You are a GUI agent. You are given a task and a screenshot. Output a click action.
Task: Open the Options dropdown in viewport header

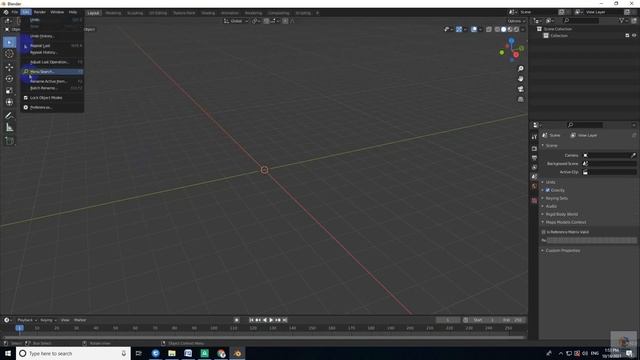coord(516,21)
